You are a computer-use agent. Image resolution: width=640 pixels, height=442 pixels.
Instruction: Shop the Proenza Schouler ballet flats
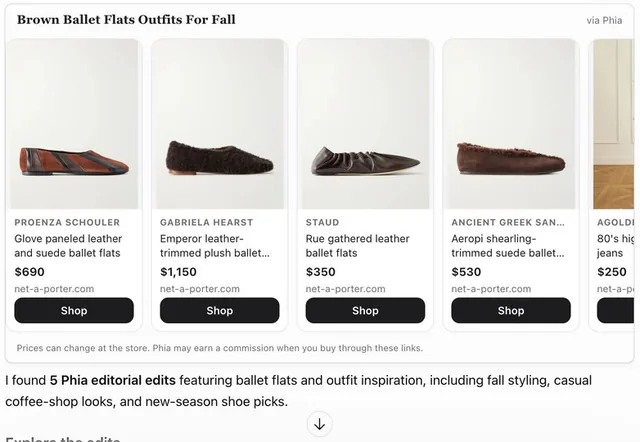coord(74,311)
